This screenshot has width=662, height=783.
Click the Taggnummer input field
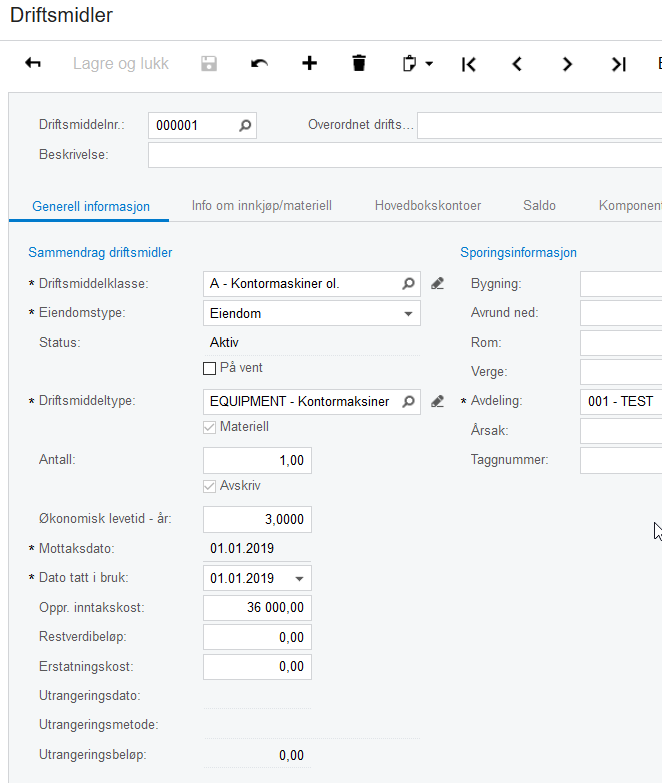(x=621, y=460)
